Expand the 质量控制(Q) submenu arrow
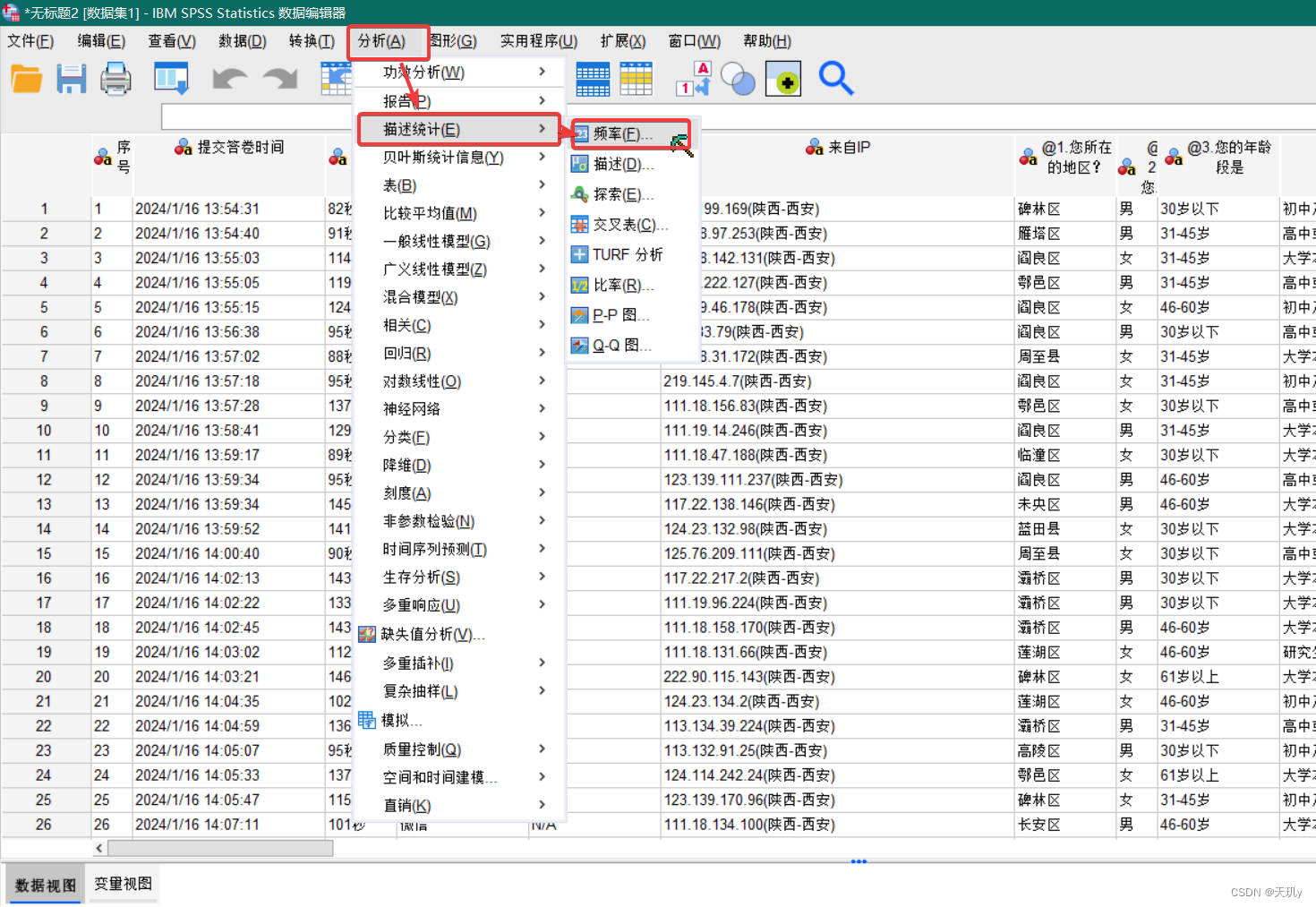 coord(543,749)
